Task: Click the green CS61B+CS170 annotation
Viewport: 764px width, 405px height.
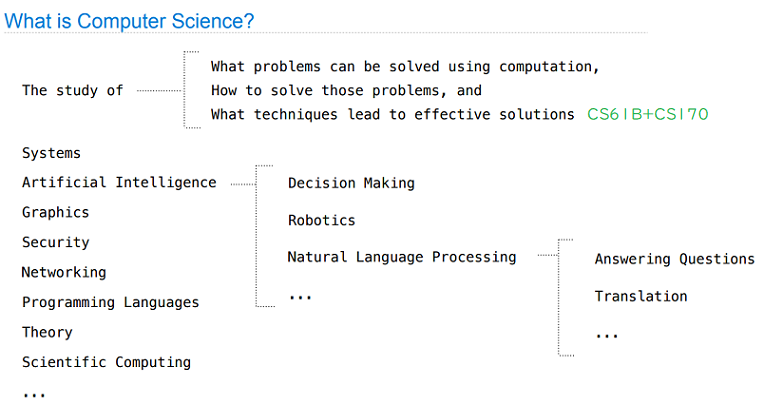Action: tap(648, 114)
